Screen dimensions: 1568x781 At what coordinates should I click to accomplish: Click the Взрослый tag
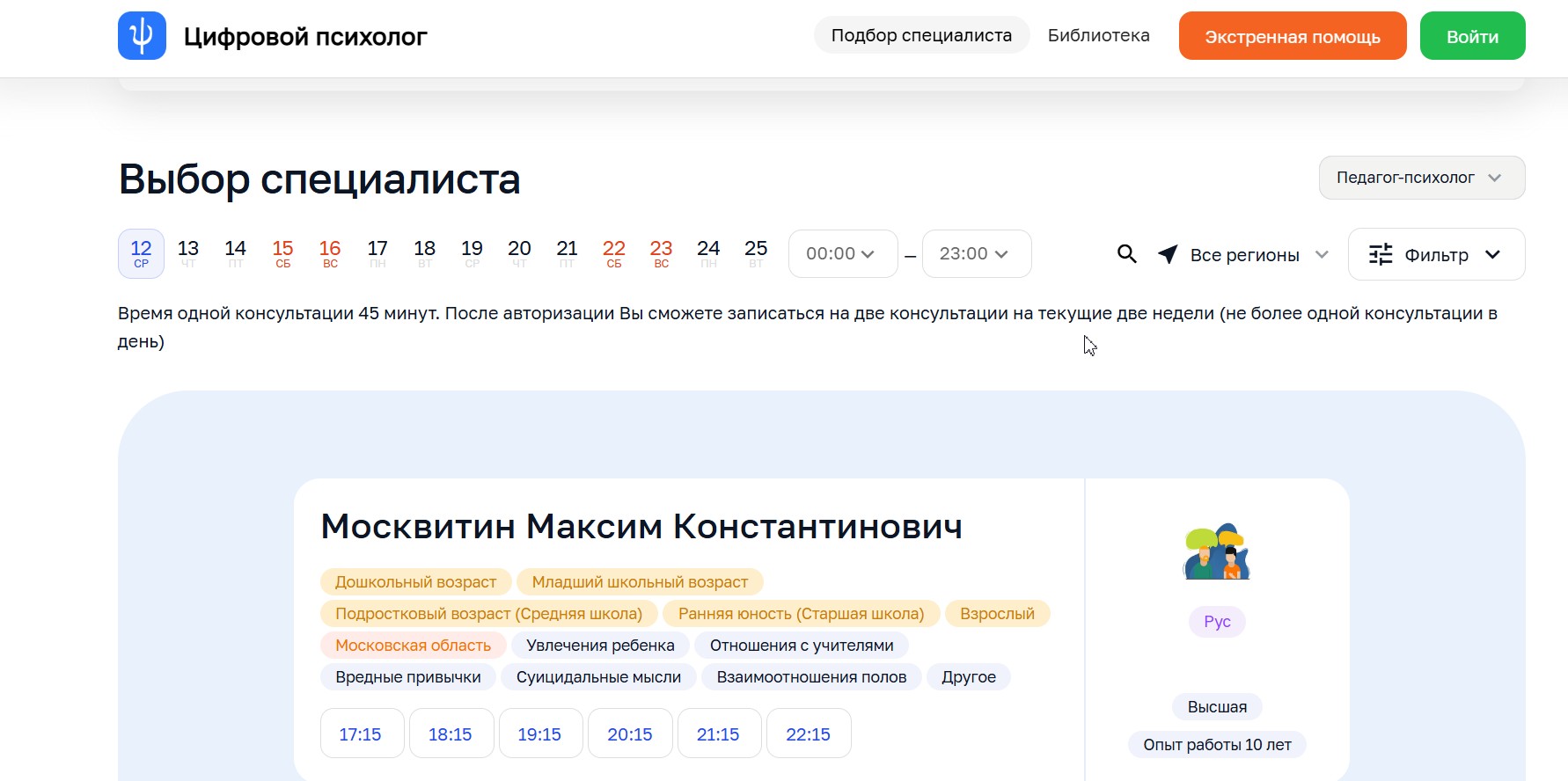click(x=997, y=614)
